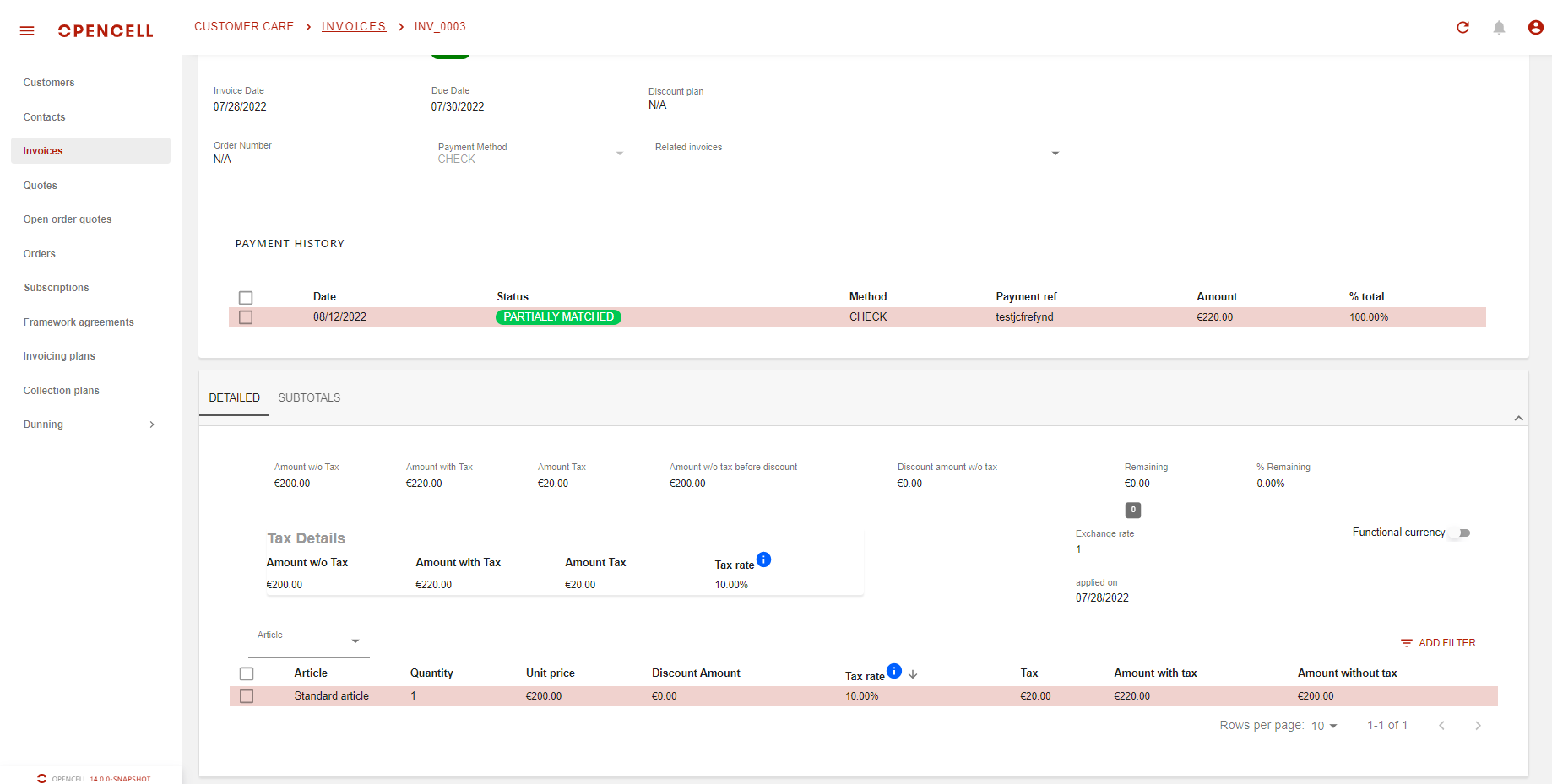
Task: Collapse the detailed section with the chevron
Action: (x=1518, y=419)
